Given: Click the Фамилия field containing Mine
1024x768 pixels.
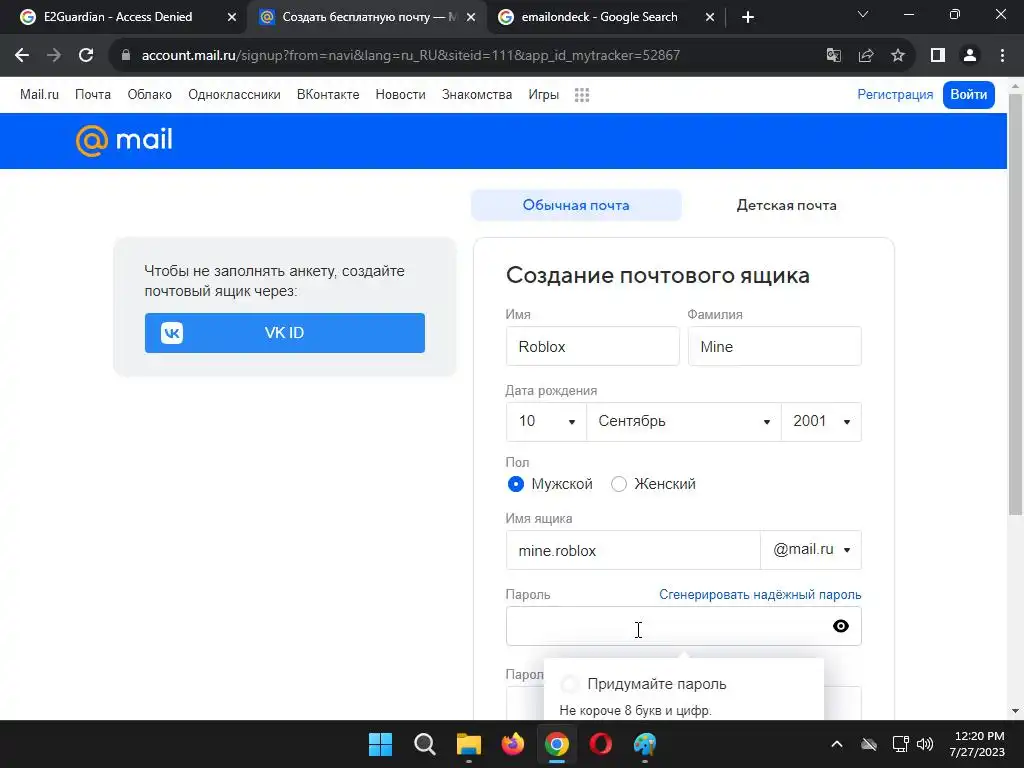Looking at the screenshot, I should click(x=775, y=346).
